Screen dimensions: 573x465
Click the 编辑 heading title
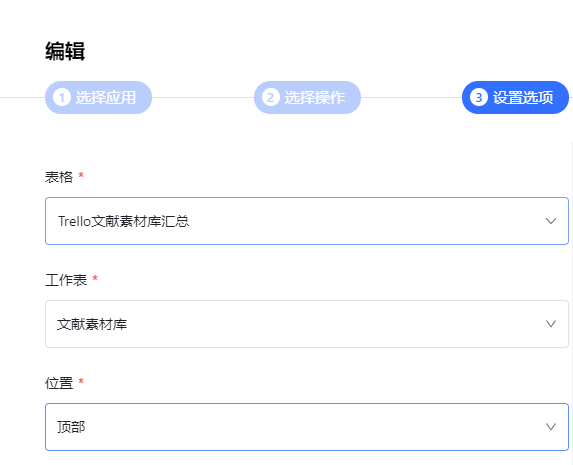click(65, 51)
